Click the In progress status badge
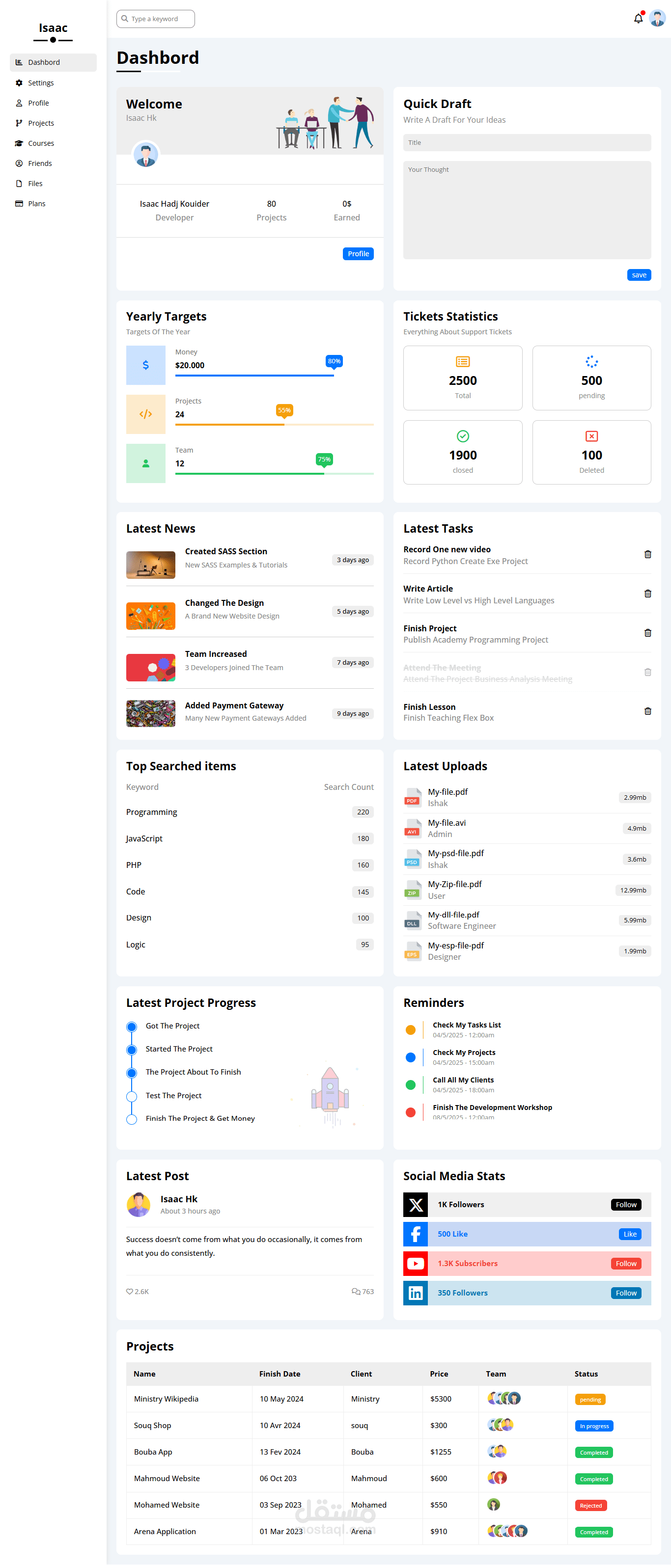Viewport: 671px width, 1568px height. (594, 1426)
